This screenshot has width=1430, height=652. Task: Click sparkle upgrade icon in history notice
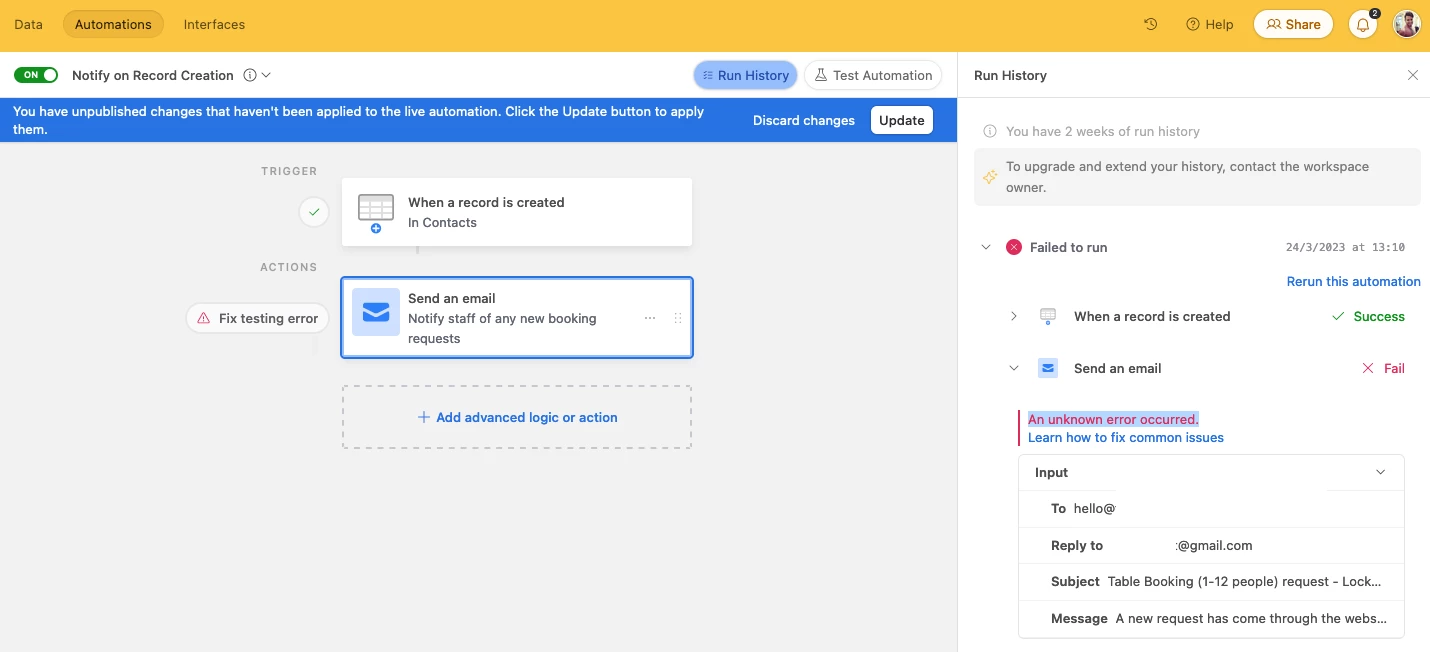(x=989, y=177)
